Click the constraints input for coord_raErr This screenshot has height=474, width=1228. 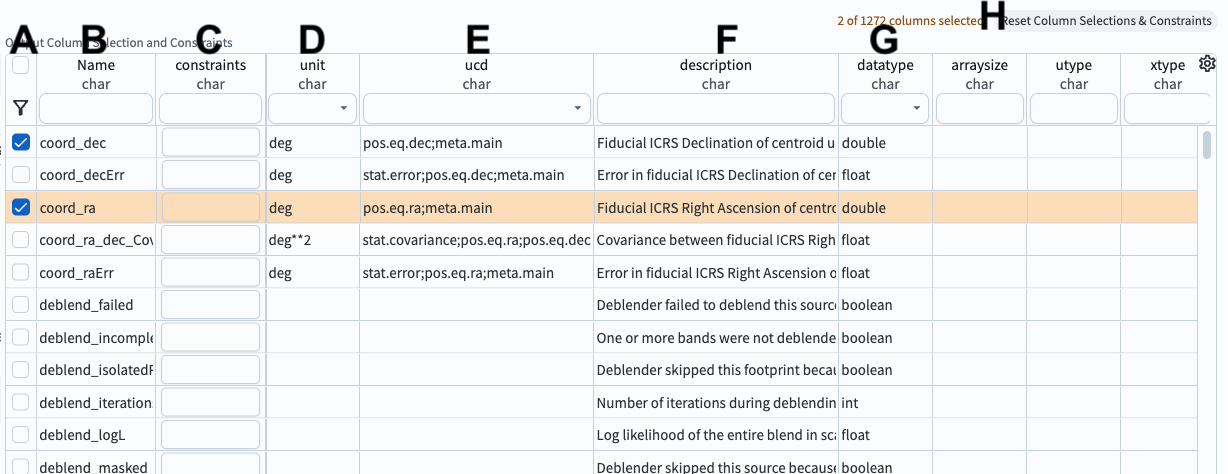(210, 273)
